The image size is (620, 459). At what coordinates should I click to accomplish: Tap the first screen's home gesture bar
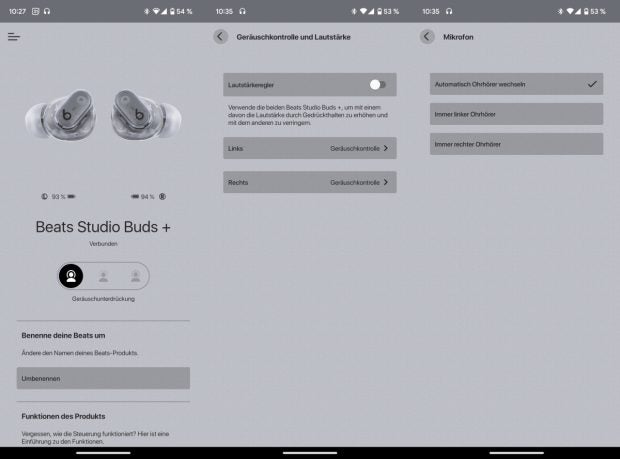(103, 453)
